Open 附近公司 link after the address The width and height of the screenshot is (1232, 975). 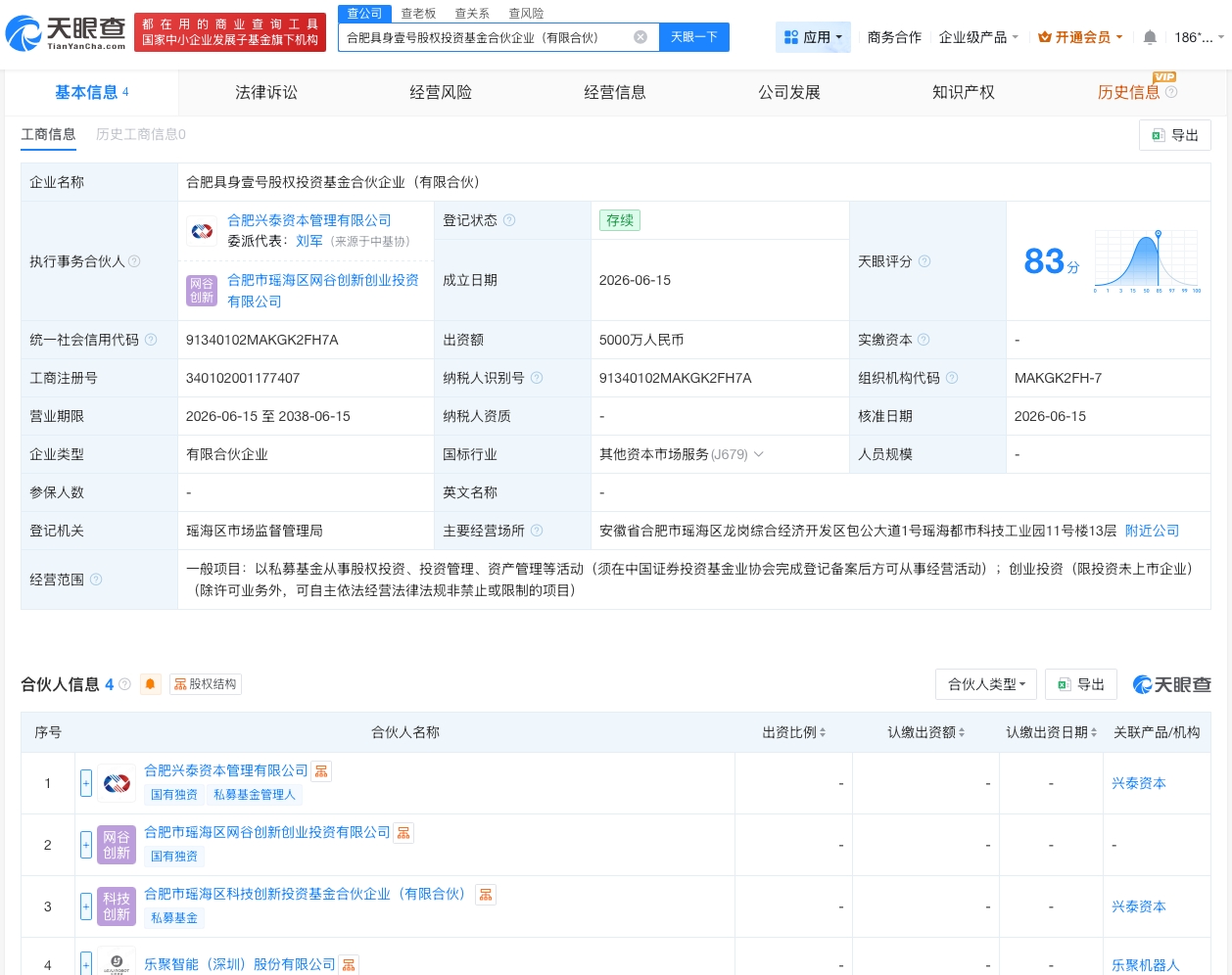point(1152,531)
